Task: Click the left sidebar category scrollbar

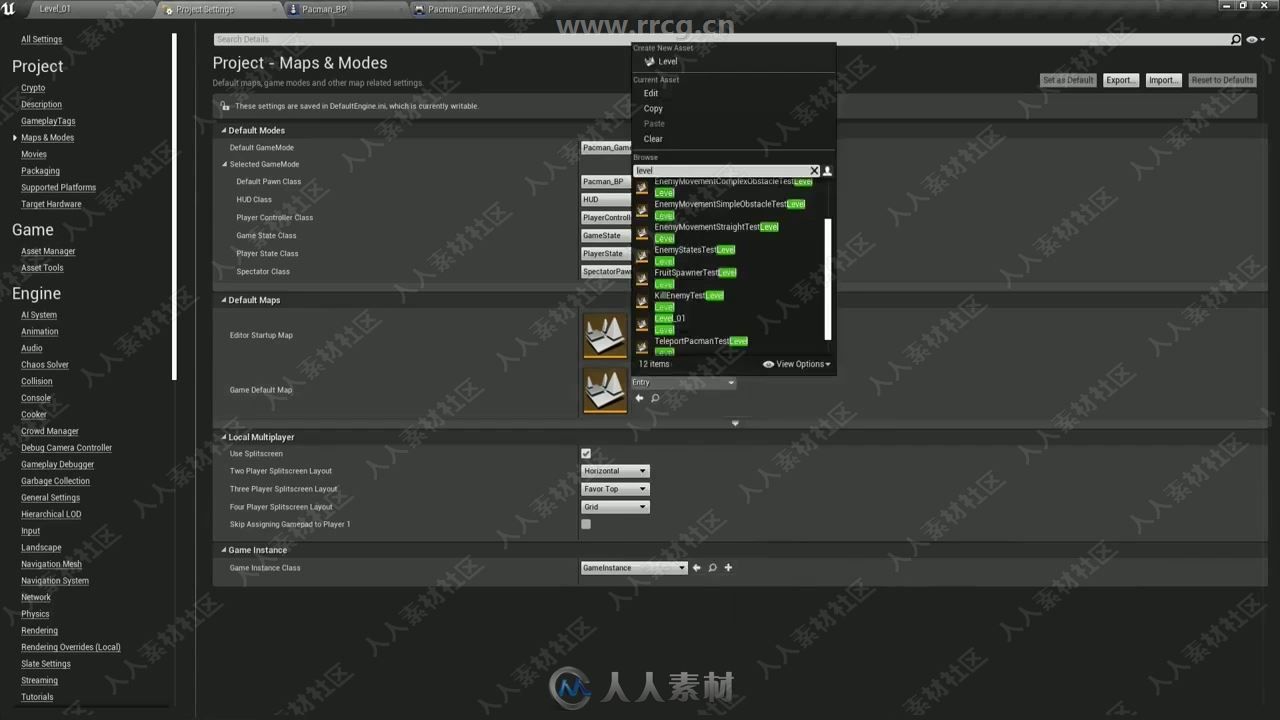Action: tap(174, 206)
